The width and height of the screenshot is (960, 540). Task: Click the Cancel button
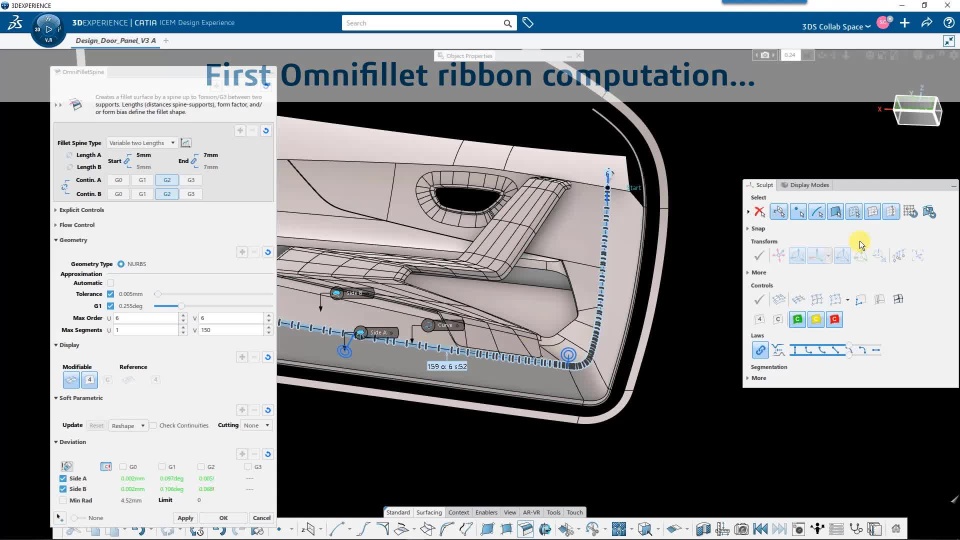pos(261,518)
